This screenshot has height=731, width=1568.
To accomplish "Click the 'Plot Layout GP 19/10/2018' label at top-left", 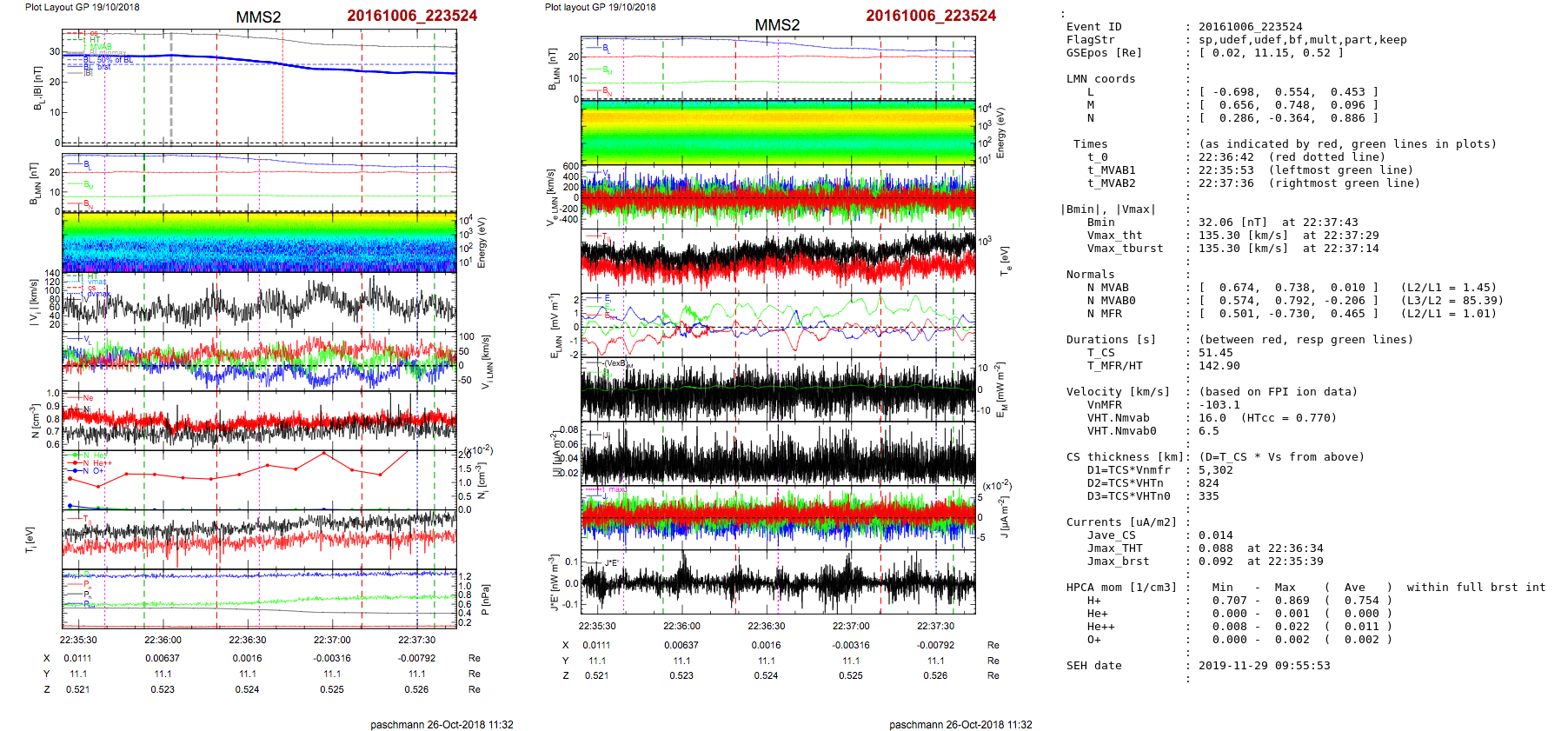I will pos(83,7).
